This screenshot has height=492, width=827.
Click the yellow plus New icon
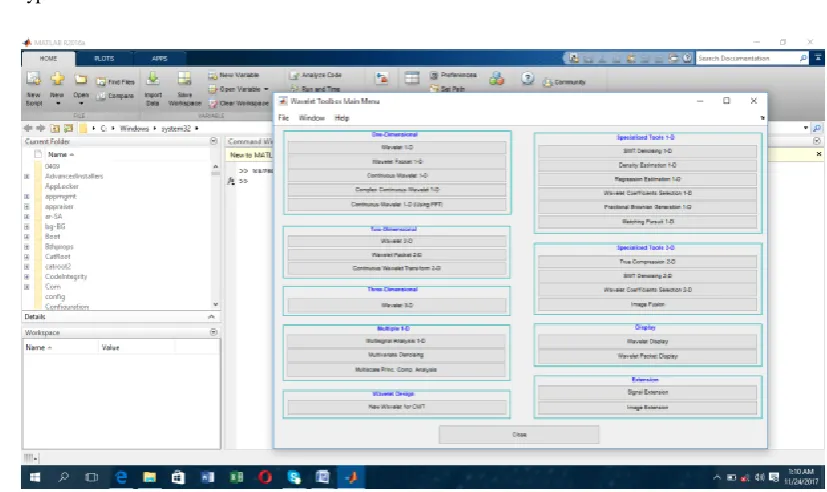pyautogui.click(x=57, y=79)
